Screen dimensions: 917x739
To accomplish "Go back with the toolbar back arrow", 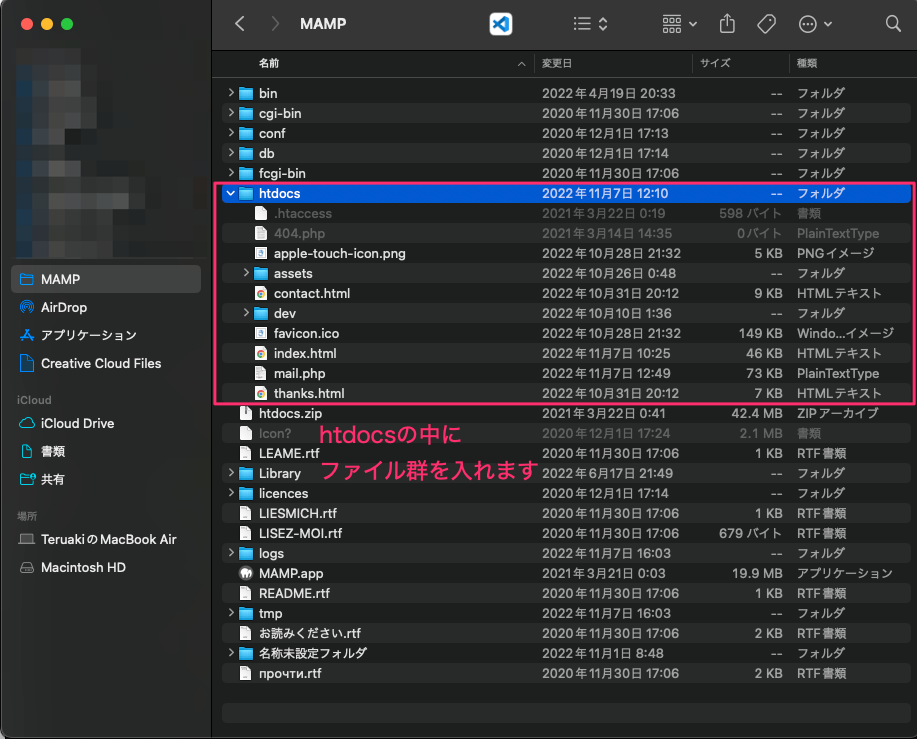I will coord(239,24).
